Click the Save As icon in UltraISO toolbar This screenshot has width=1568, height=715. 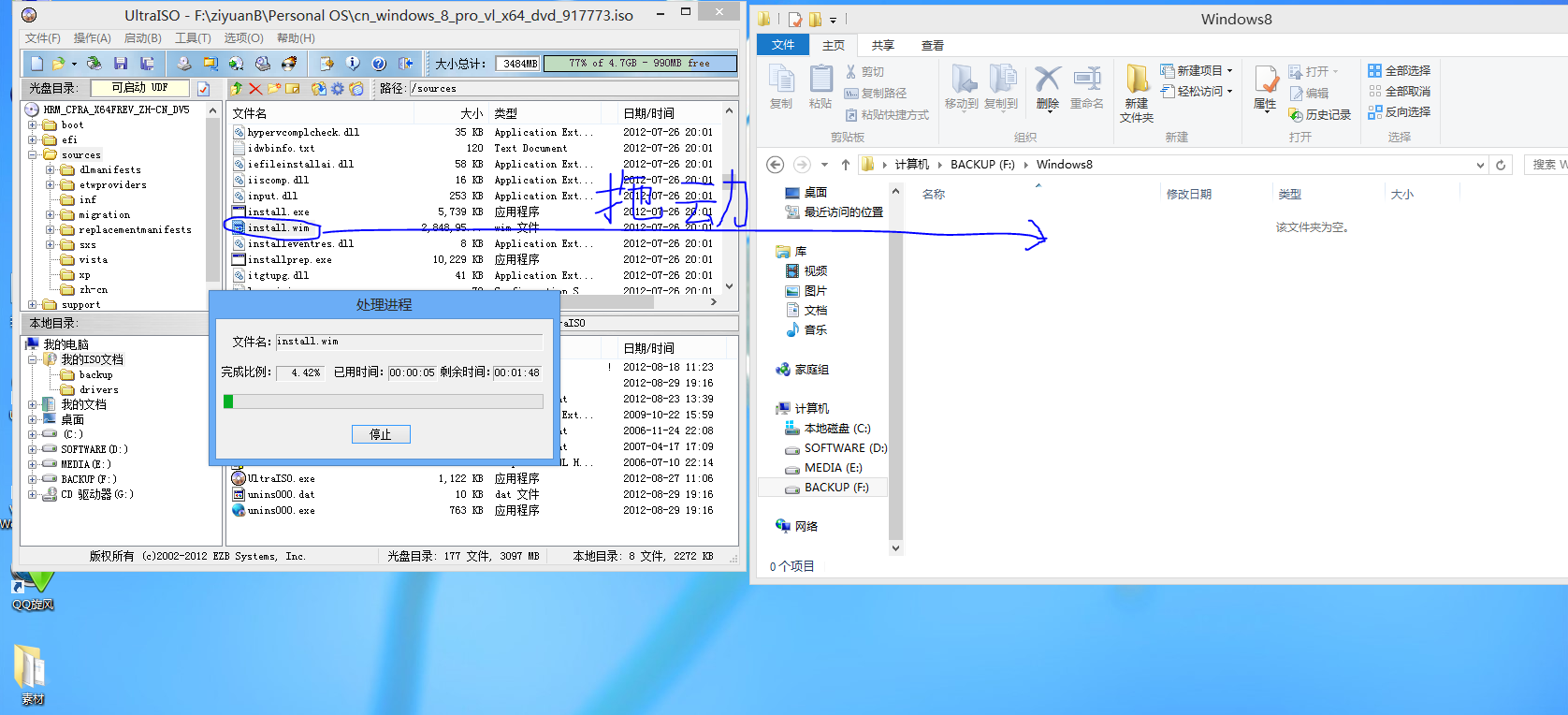(x=147, y=64)
